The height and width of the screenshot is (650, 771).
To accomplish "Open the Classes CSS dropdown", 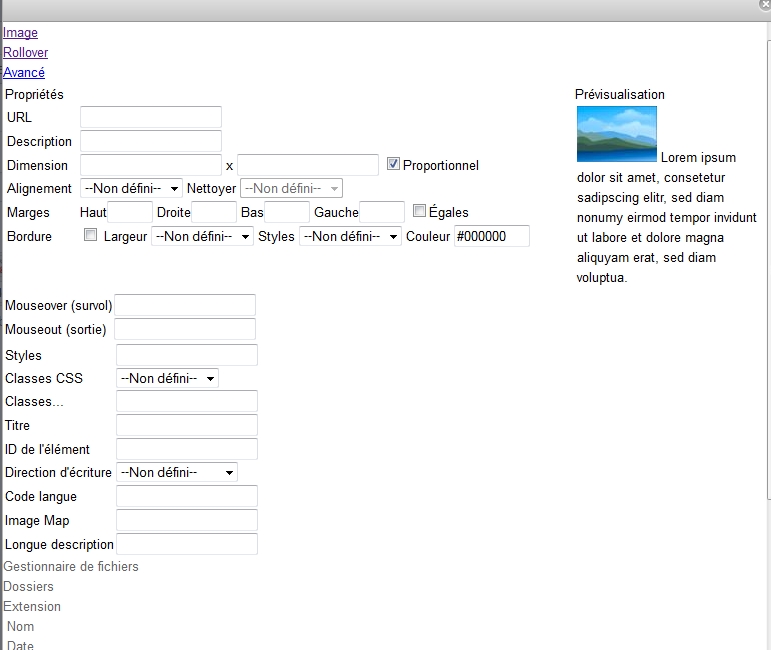I will 167,378.
